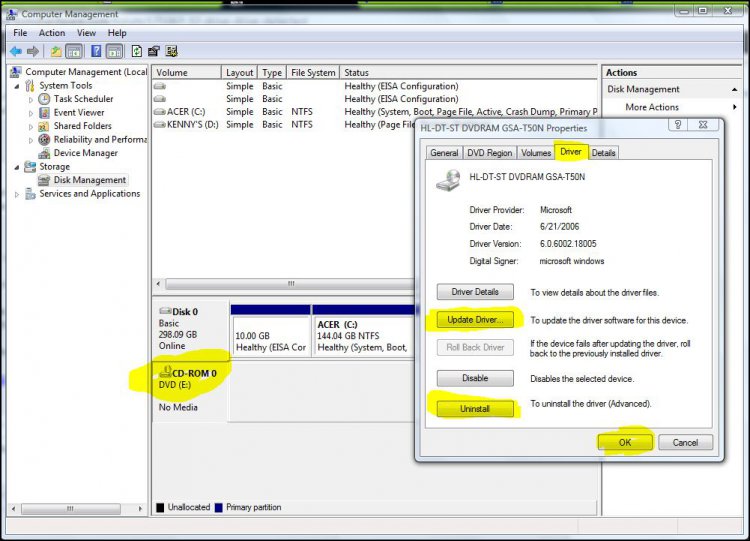Click the volume list horizontal scrollbar thumb
Screen dimensions: 750x541
pos(290,284)
